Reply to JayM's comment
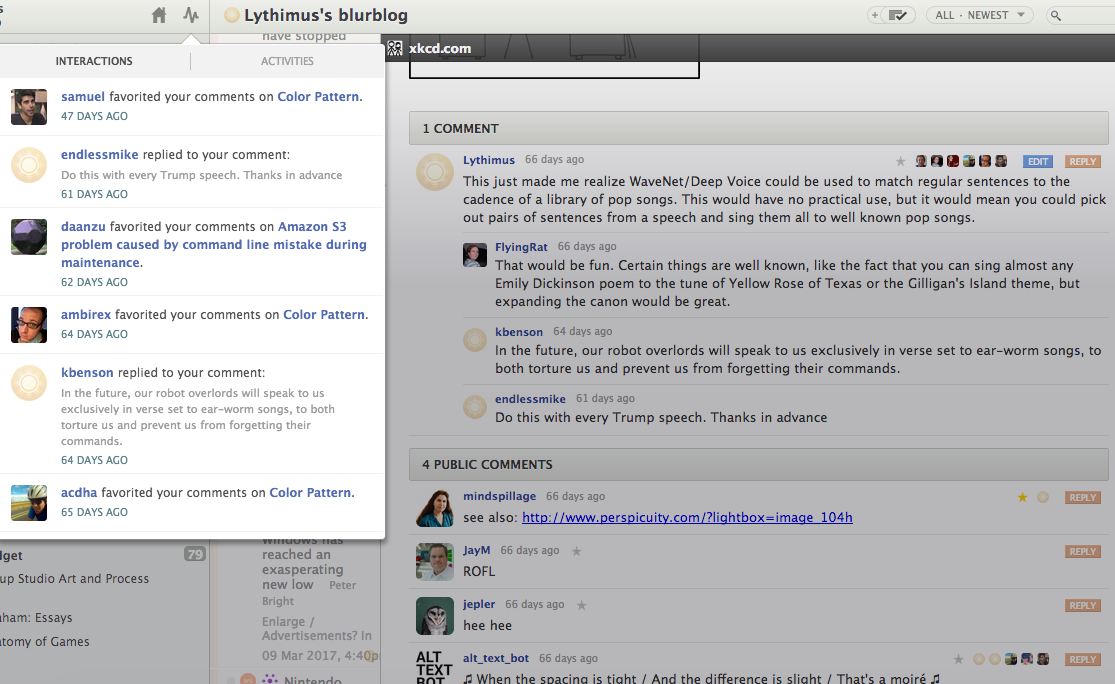 [x=1082, y=552]
